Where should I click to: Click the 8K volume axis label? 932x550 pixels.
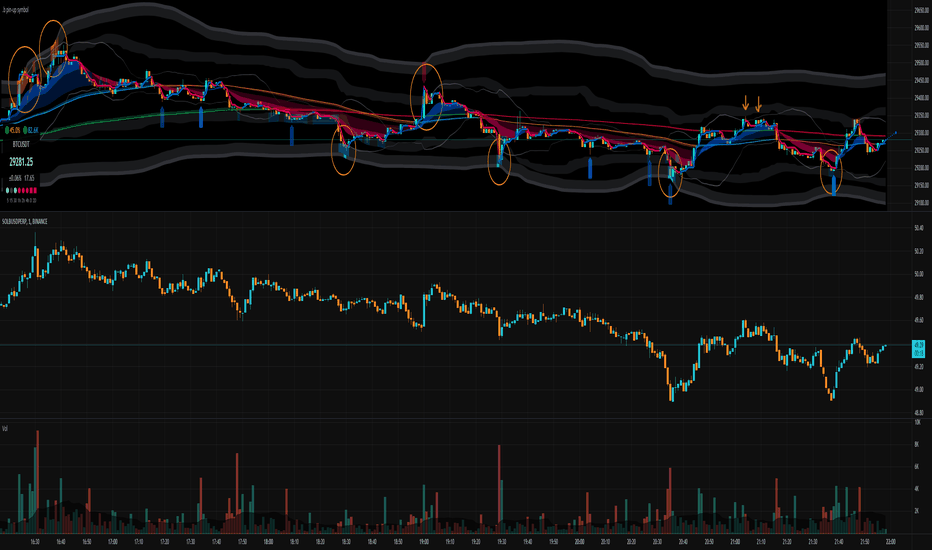pos(916,444)
